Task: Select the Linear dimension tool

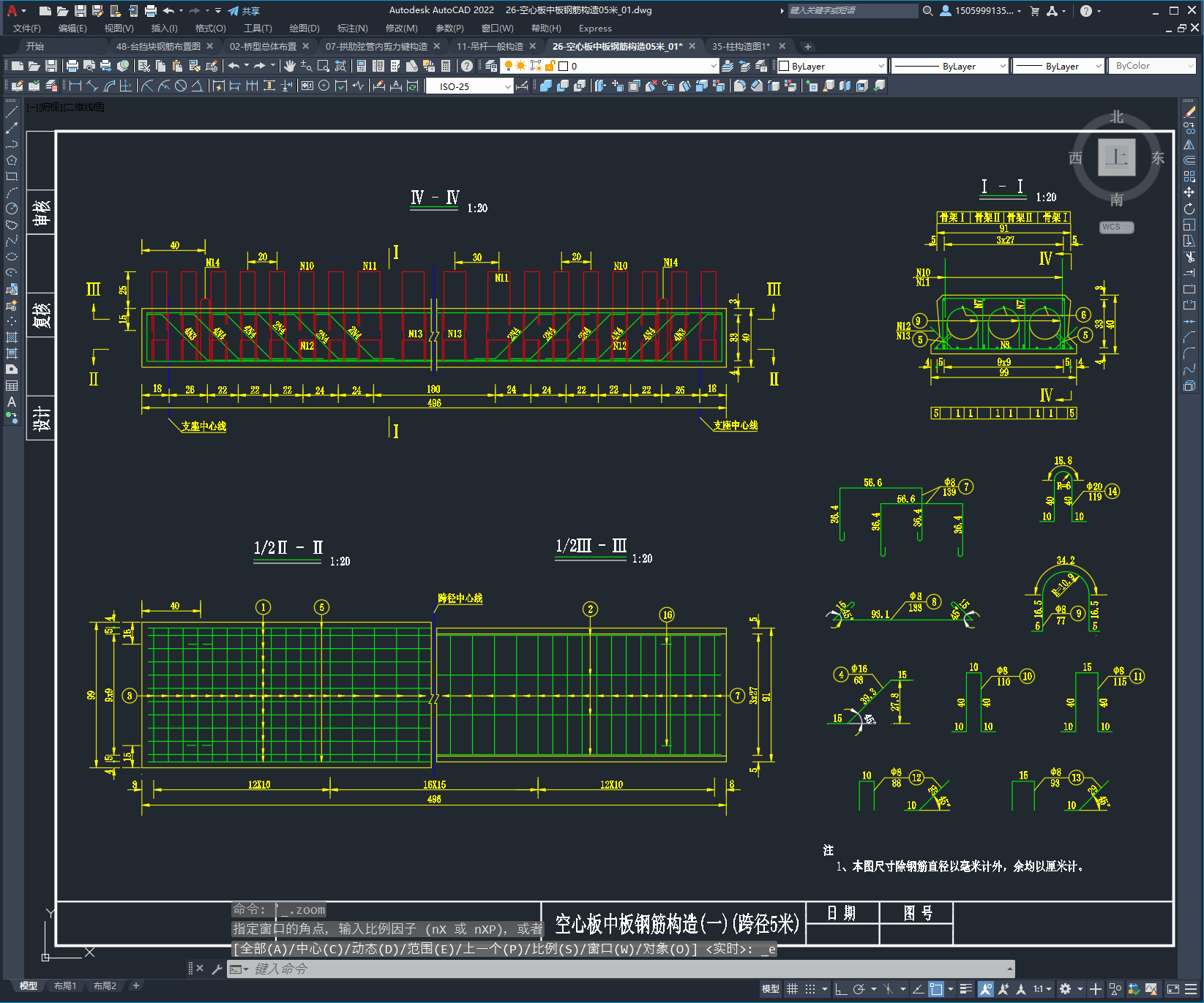Action: click(x=75, y=86)
